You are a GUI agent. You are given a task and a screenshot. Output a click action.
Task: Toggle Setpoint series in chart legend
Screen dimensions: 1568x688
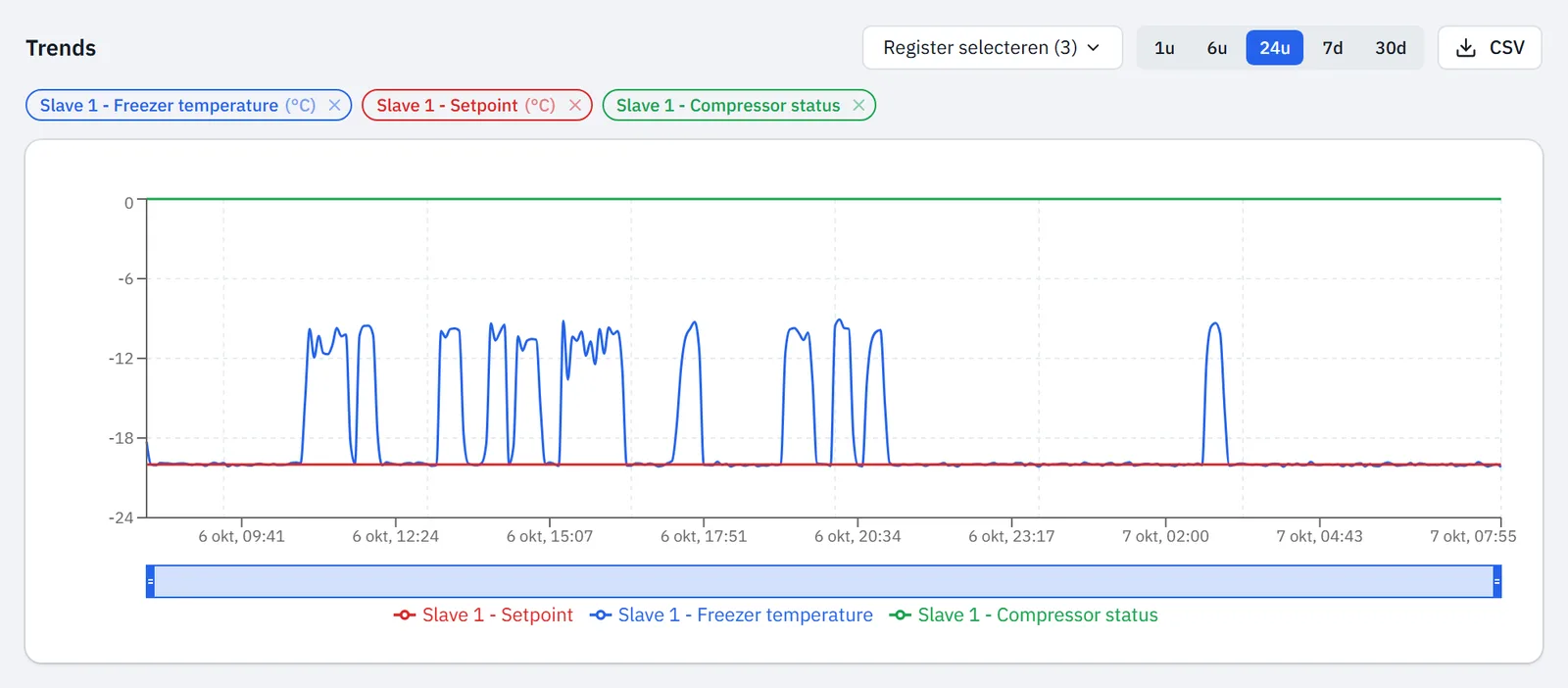pos(483,614)
